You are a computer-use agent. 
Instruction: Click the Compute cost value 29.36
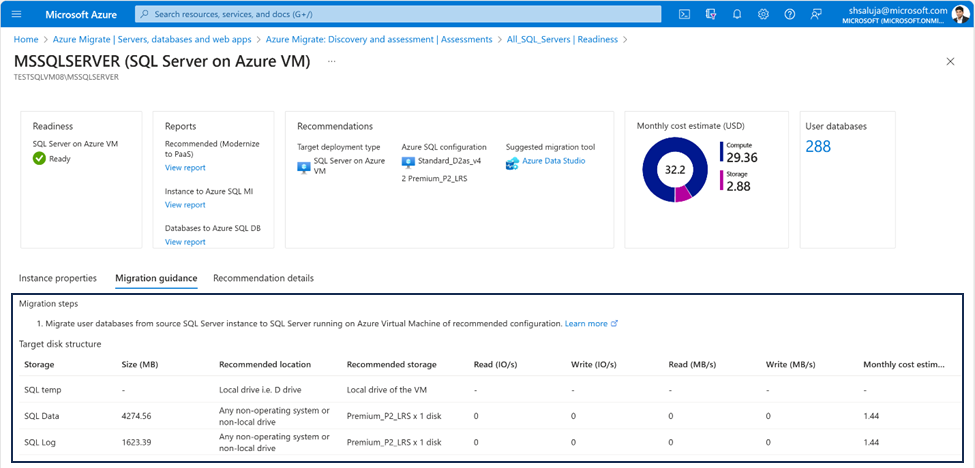click(742, 157)
